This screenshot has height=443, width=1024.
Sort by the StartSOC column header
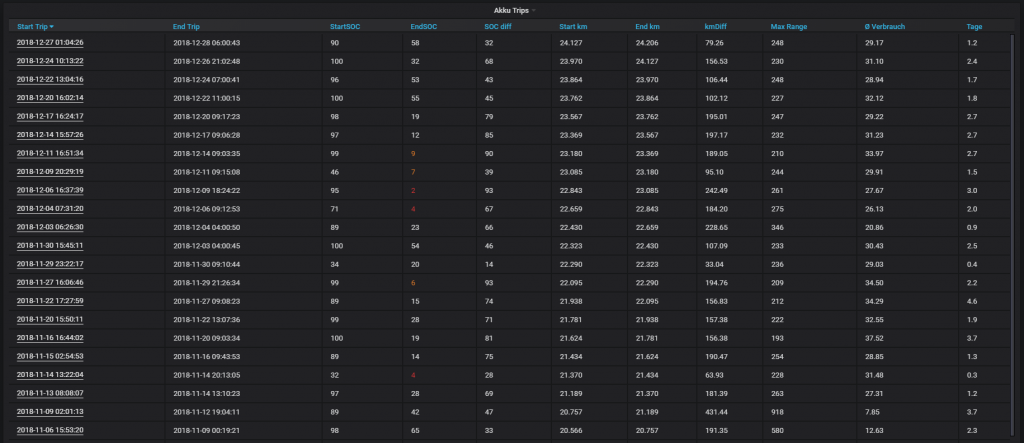(x=347, y=27)
